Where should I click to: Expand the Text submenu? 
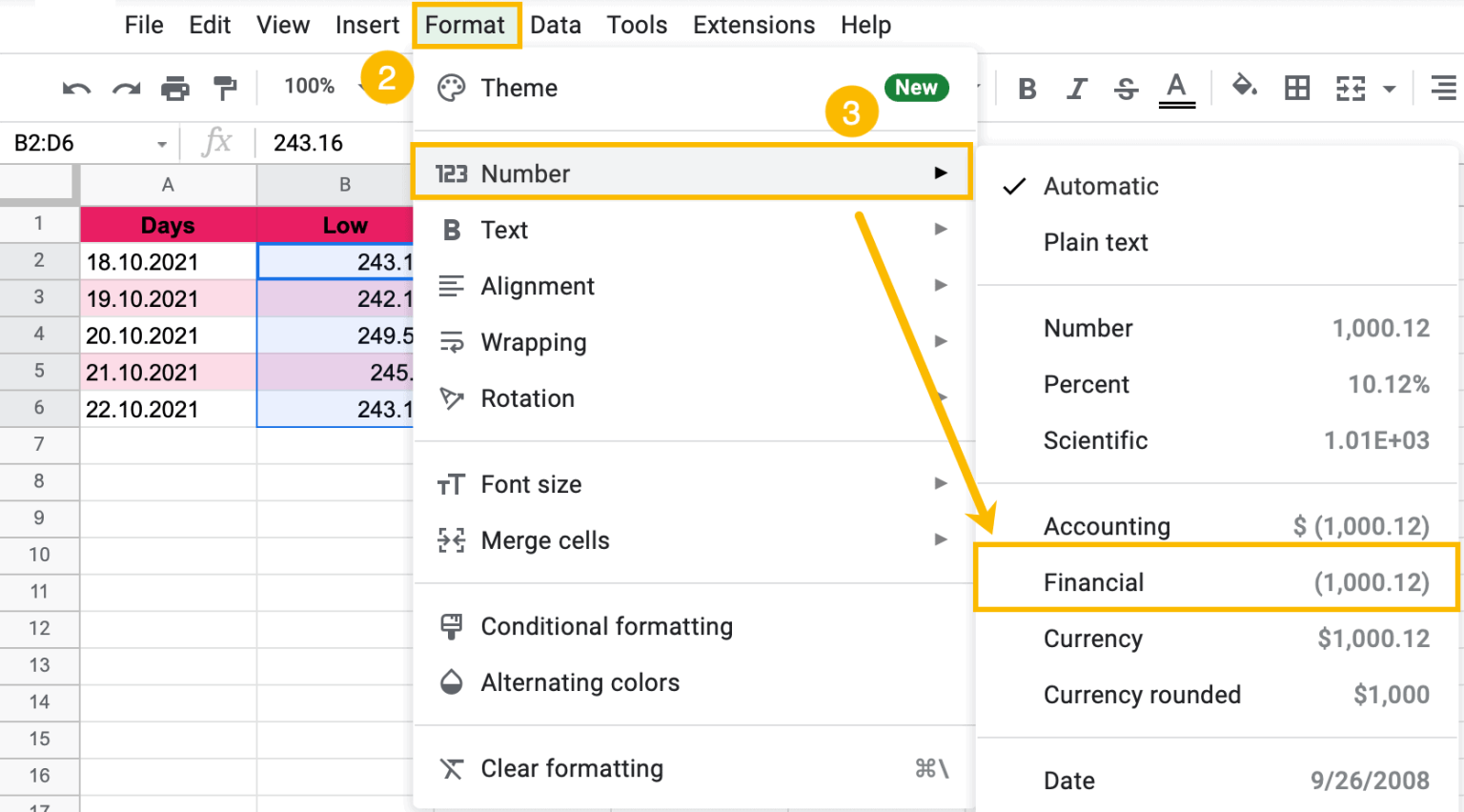click(x=504, y=229)
